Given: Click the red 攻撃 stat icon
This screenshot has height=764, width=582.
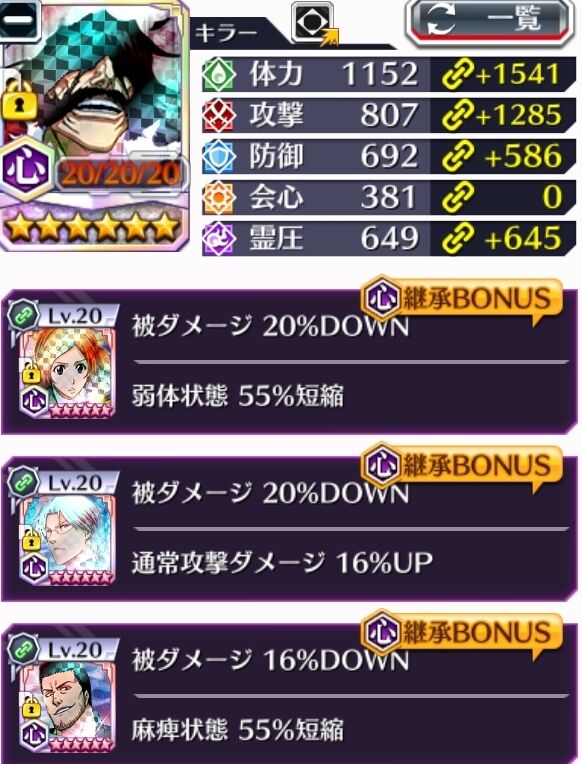Looking at the screenshot, I should click(219, 115).
